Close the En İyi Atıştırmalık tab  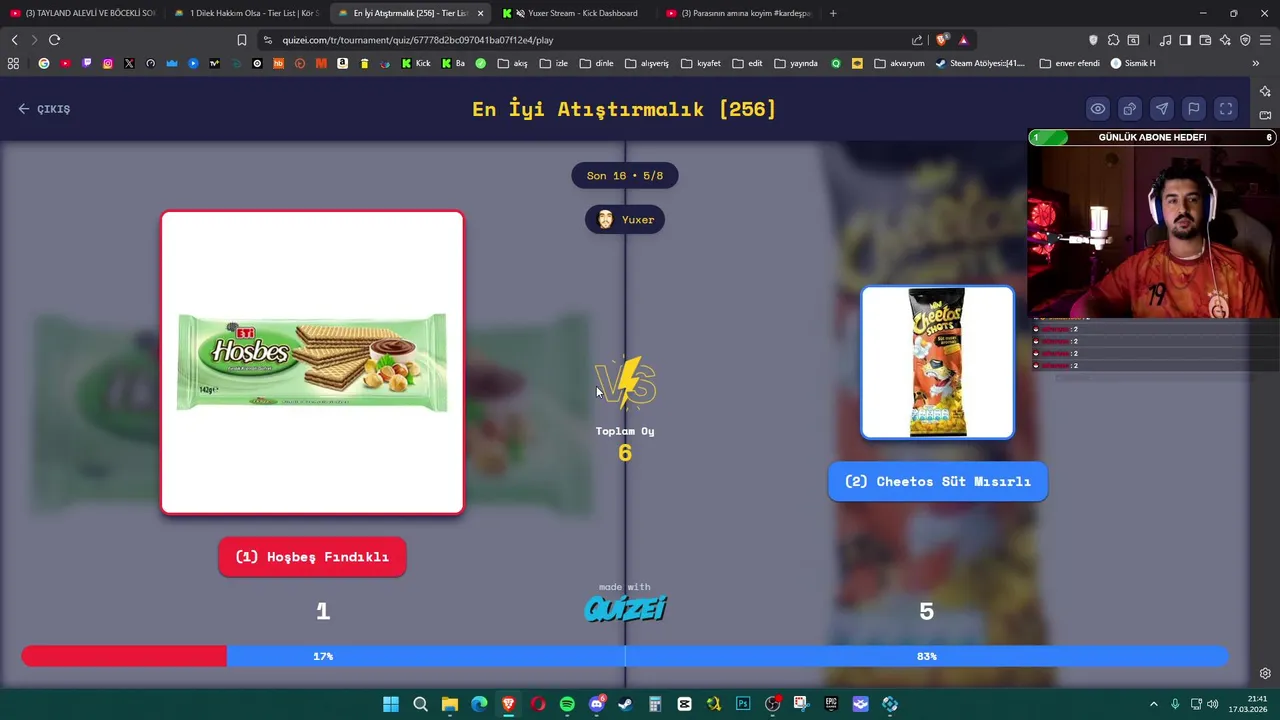point(480,13)
